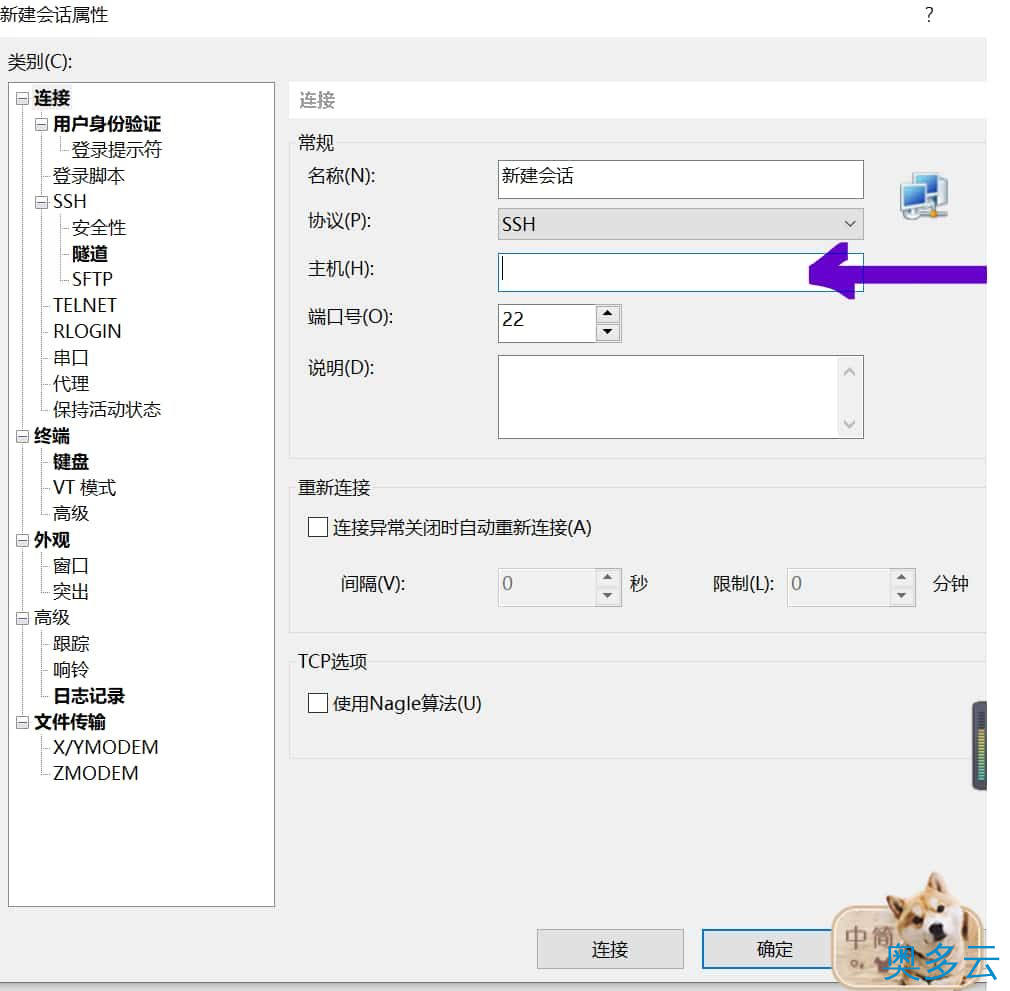Viewport: 1010px width, 991px height.
Task: Collapse the 终端 tree node
Action: pos(23,436)
